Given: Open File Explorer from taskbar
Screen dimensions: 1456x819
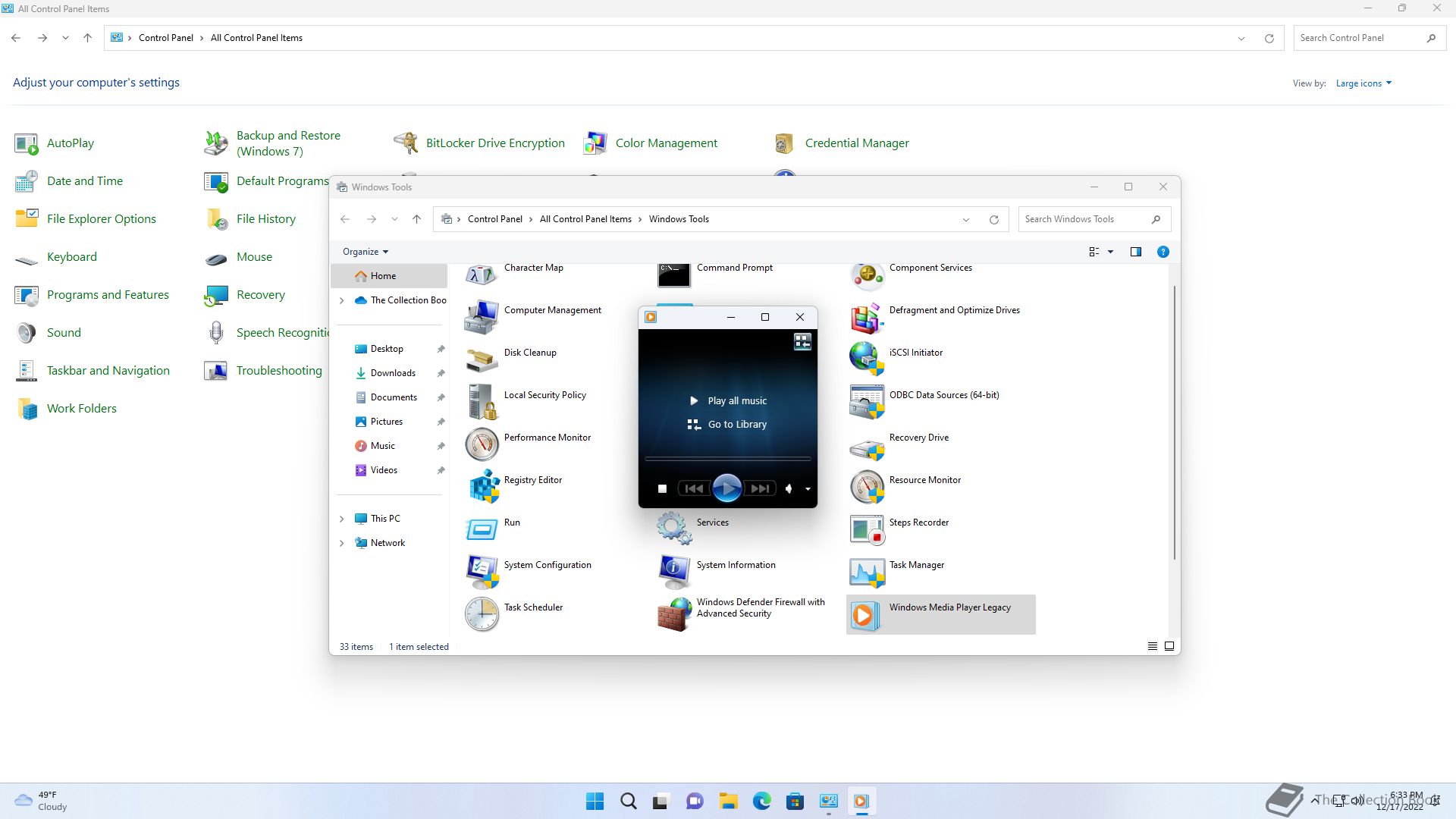Looking at the screenshot, I should point(728,801).
